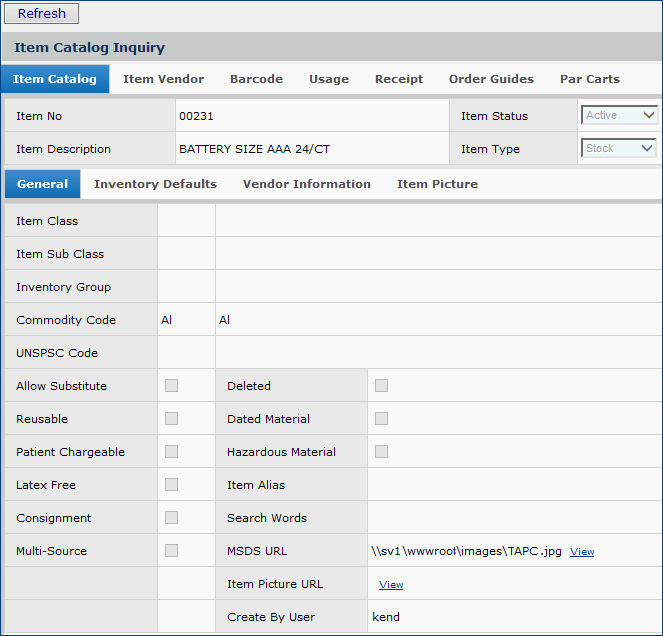The width and height of the screenshot is (663, 636).
Task: Toggle the Dated Material checkbox
Action: coord(381,419)
